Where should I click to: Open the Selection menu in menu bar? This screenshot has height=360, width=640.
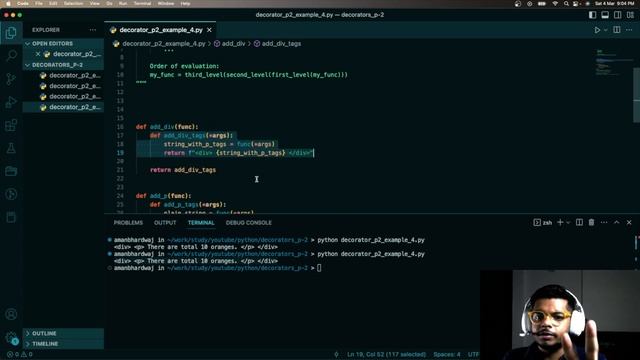(73, 3)
